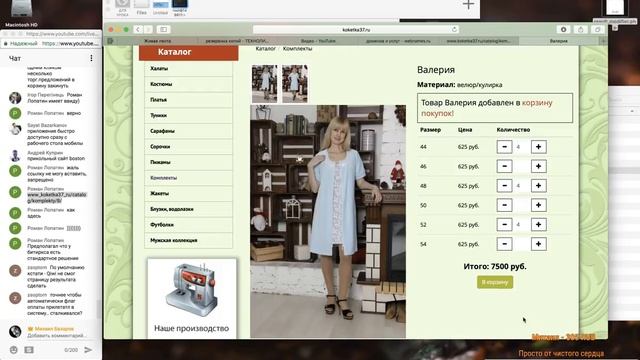The width and height of the screenshot is (640, 360).
Task: Switch to Живая лента Safari tab
Action: point(157,41)
